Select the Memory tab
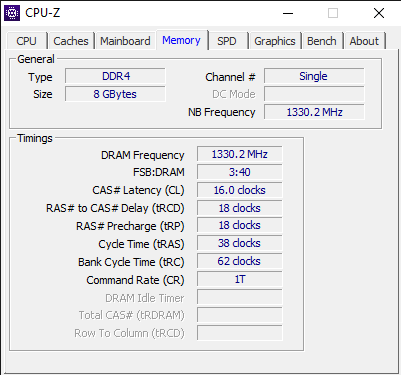The image size is (401, 375). coord(181,40)
